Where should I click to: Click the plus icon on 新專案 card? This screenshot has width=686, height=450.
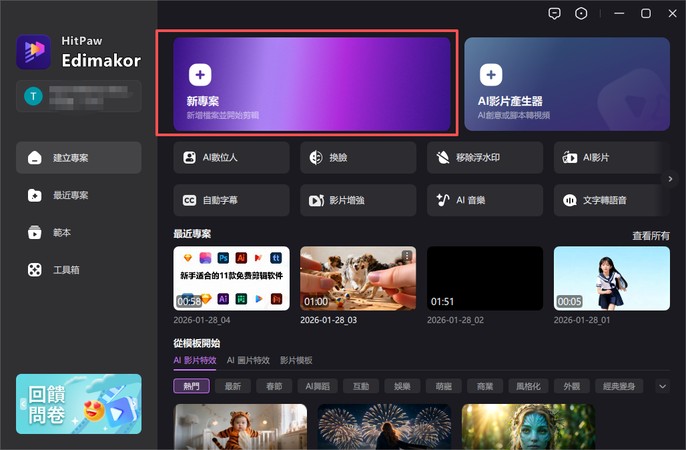point(200,75)
